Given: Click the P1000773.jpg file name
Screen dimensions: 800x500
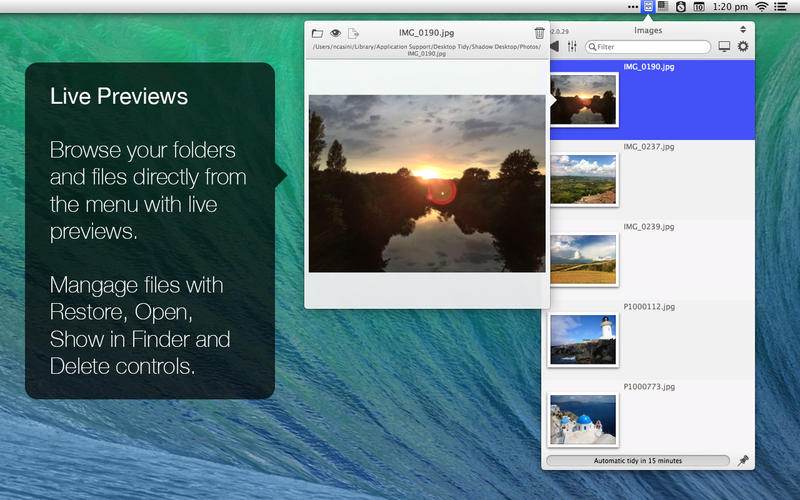Looking at the screenshot, I should click(649, 387).
